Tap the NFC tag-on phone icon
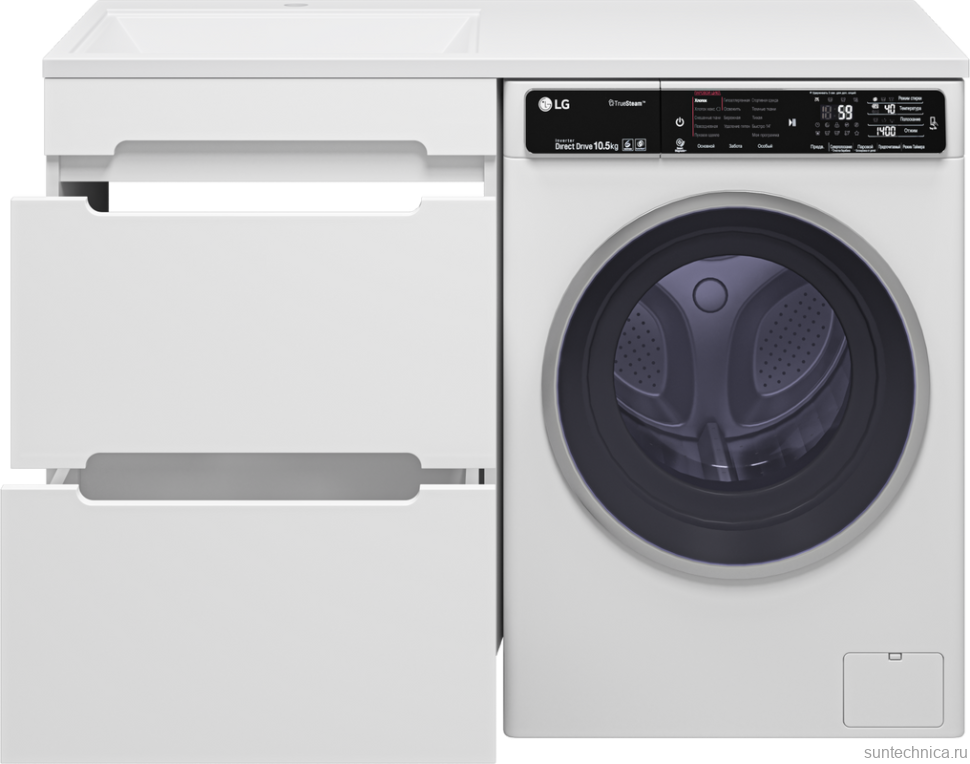 933,124
